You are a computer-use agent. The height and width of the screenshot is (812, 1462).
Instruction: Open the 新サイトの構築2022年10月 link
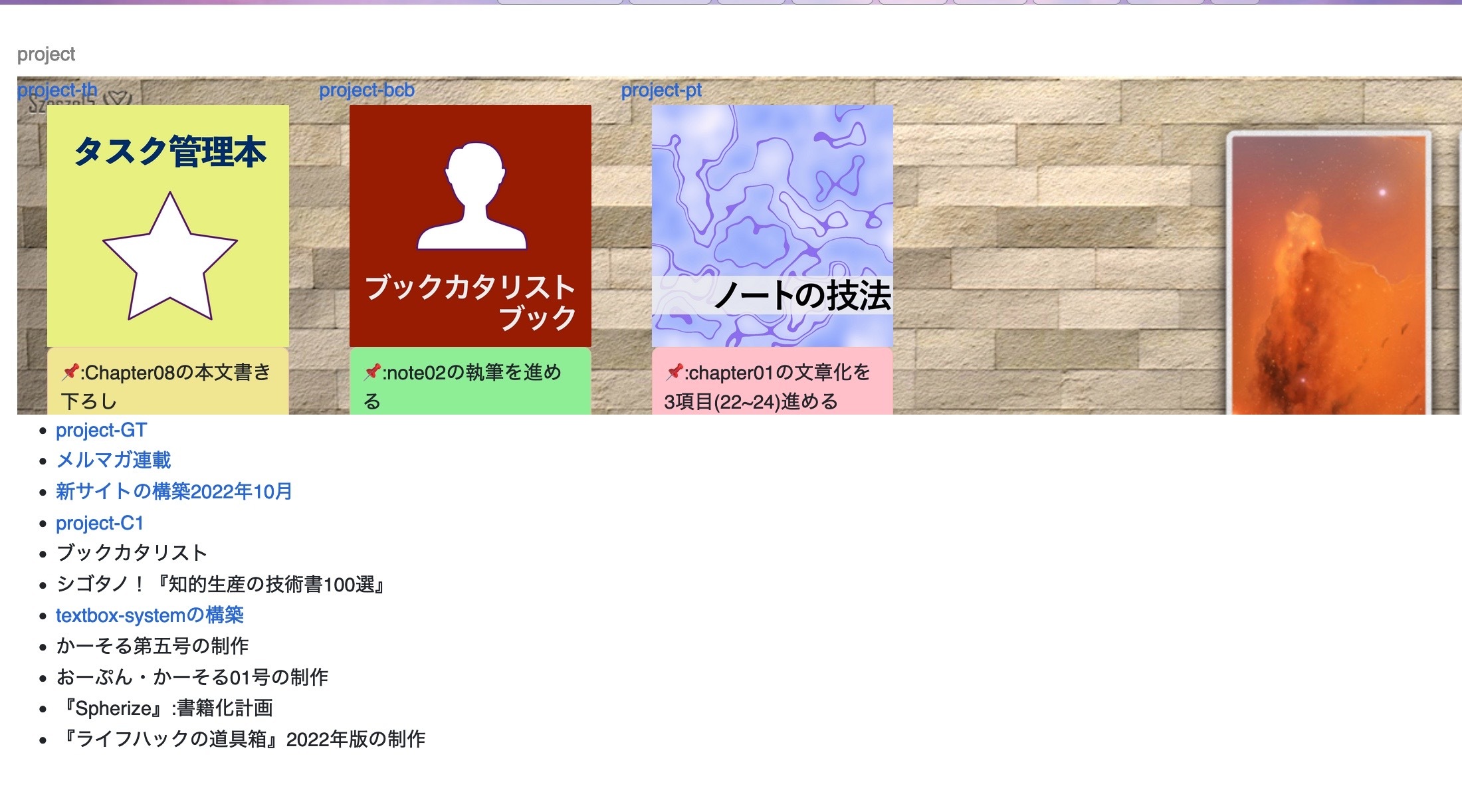point(174,492)
